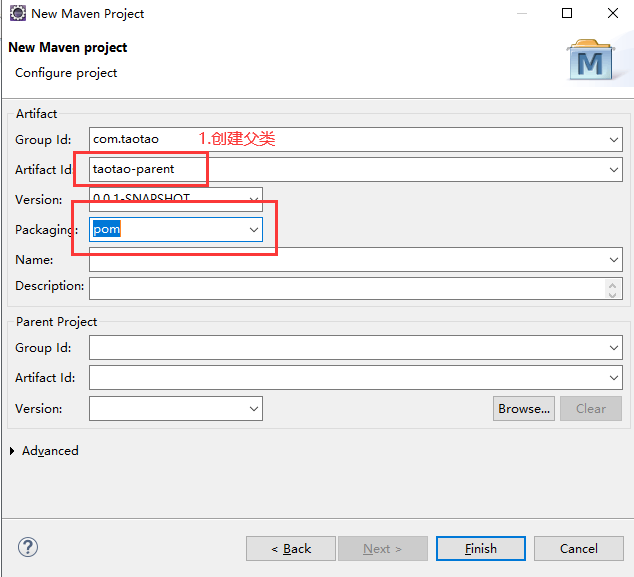634x577 pixels.
Task: Click the Description scrollbar down arrow
Action: point(613,294)
